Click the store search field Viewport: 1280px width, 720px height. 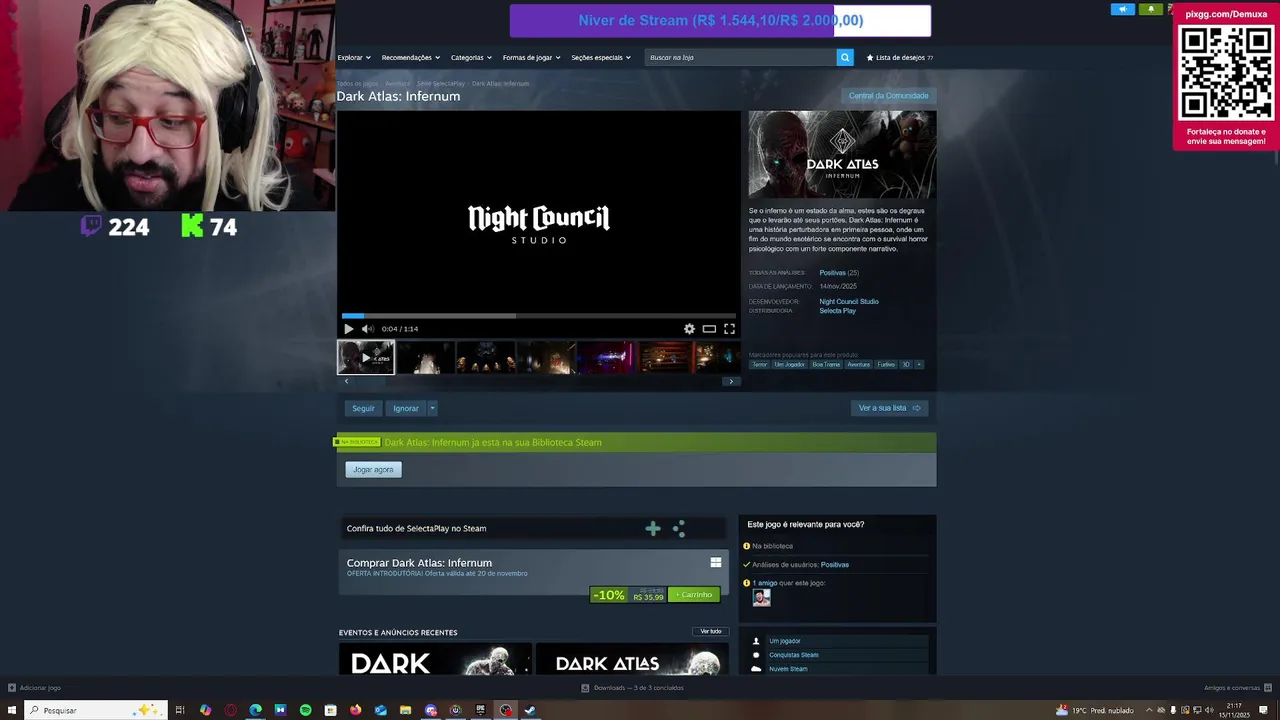740,57
